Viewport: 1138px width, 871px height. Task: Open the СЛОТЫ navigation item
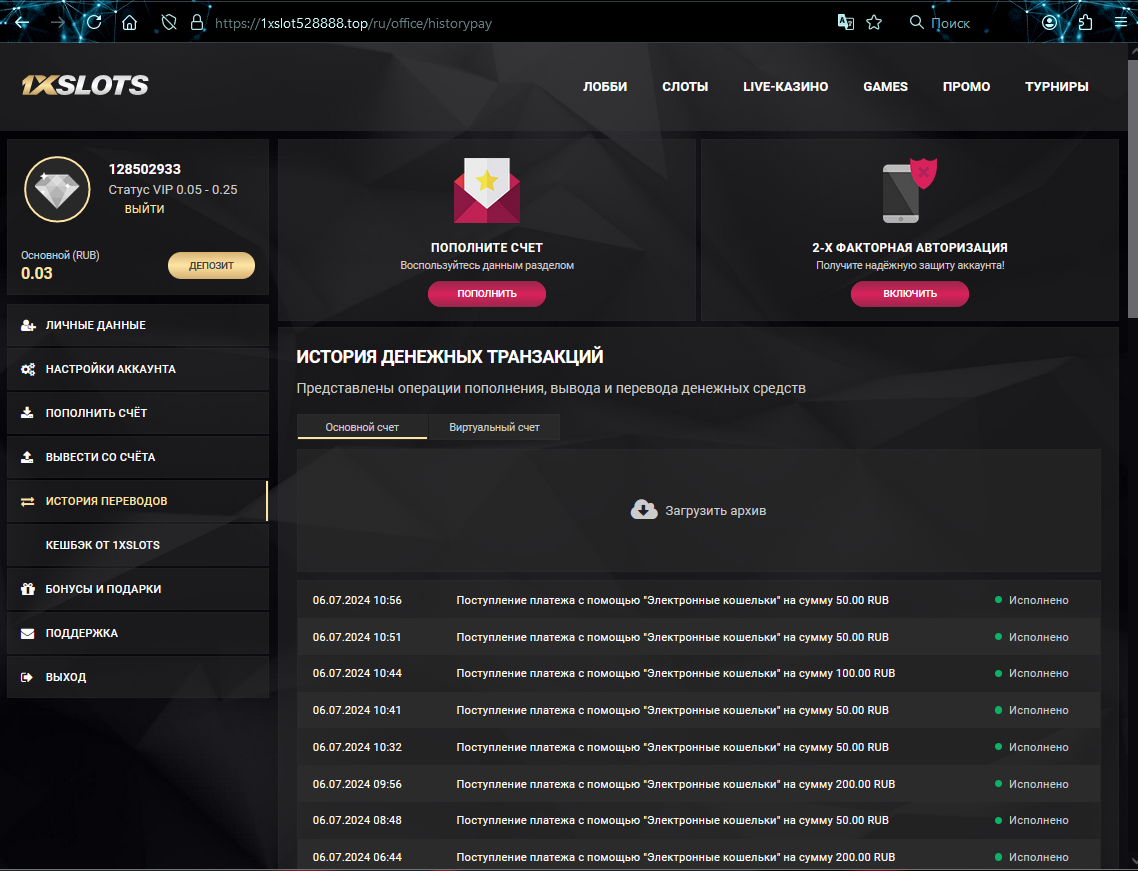tap(684, 86)
